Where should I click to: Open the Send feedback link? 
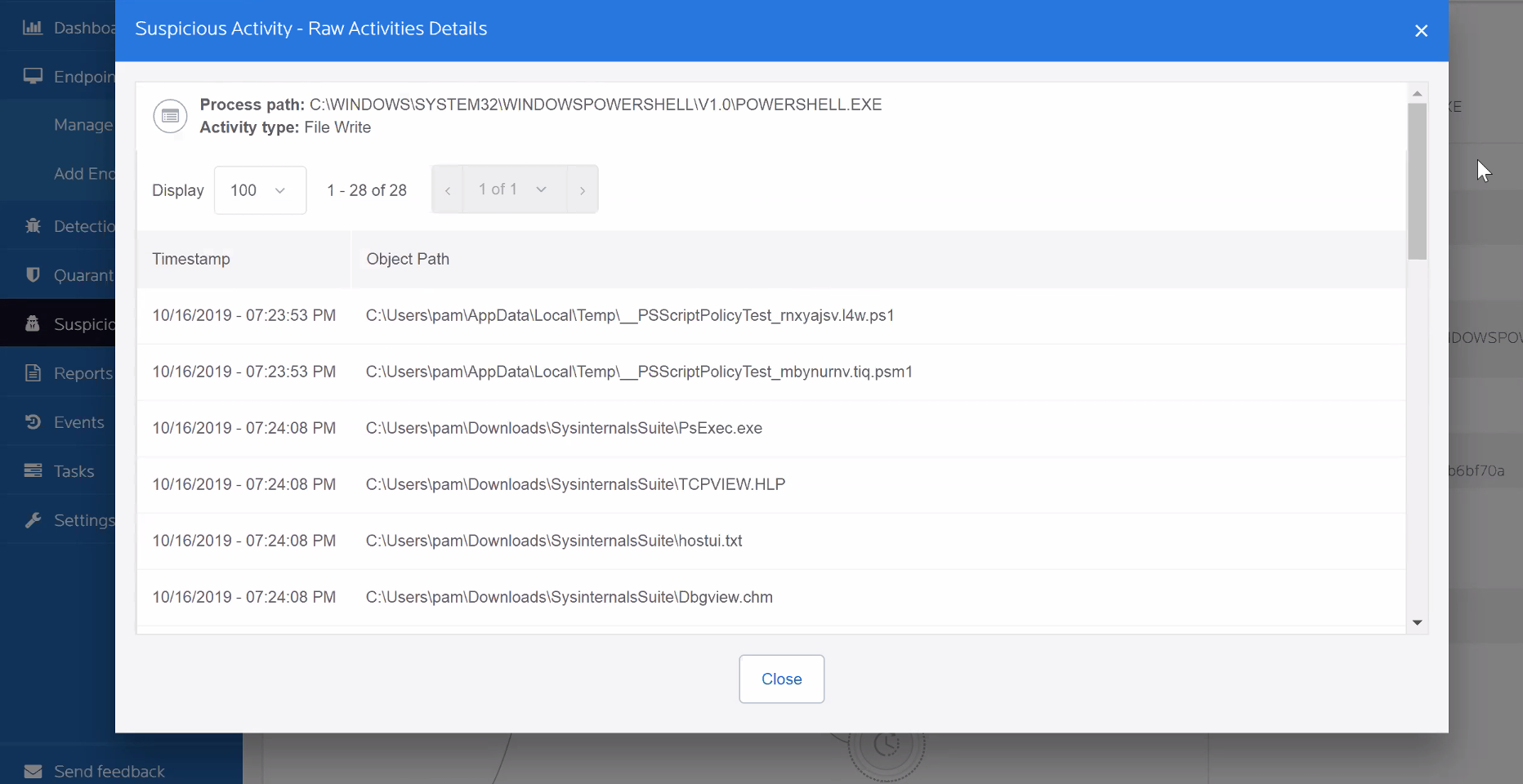point(109,772)
